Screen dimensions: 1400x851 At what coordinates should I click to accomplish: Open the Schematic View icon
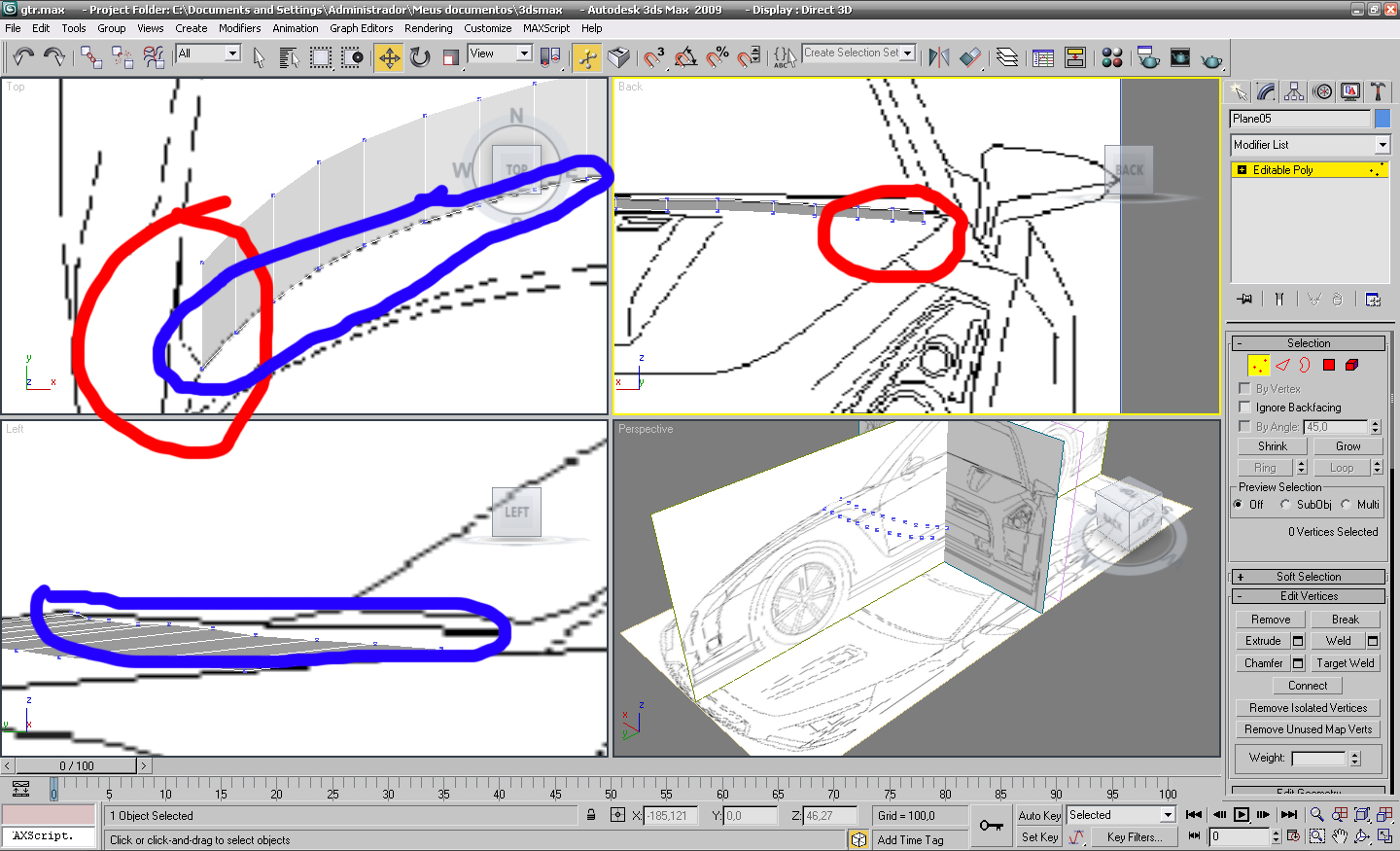click(1075, 57)
